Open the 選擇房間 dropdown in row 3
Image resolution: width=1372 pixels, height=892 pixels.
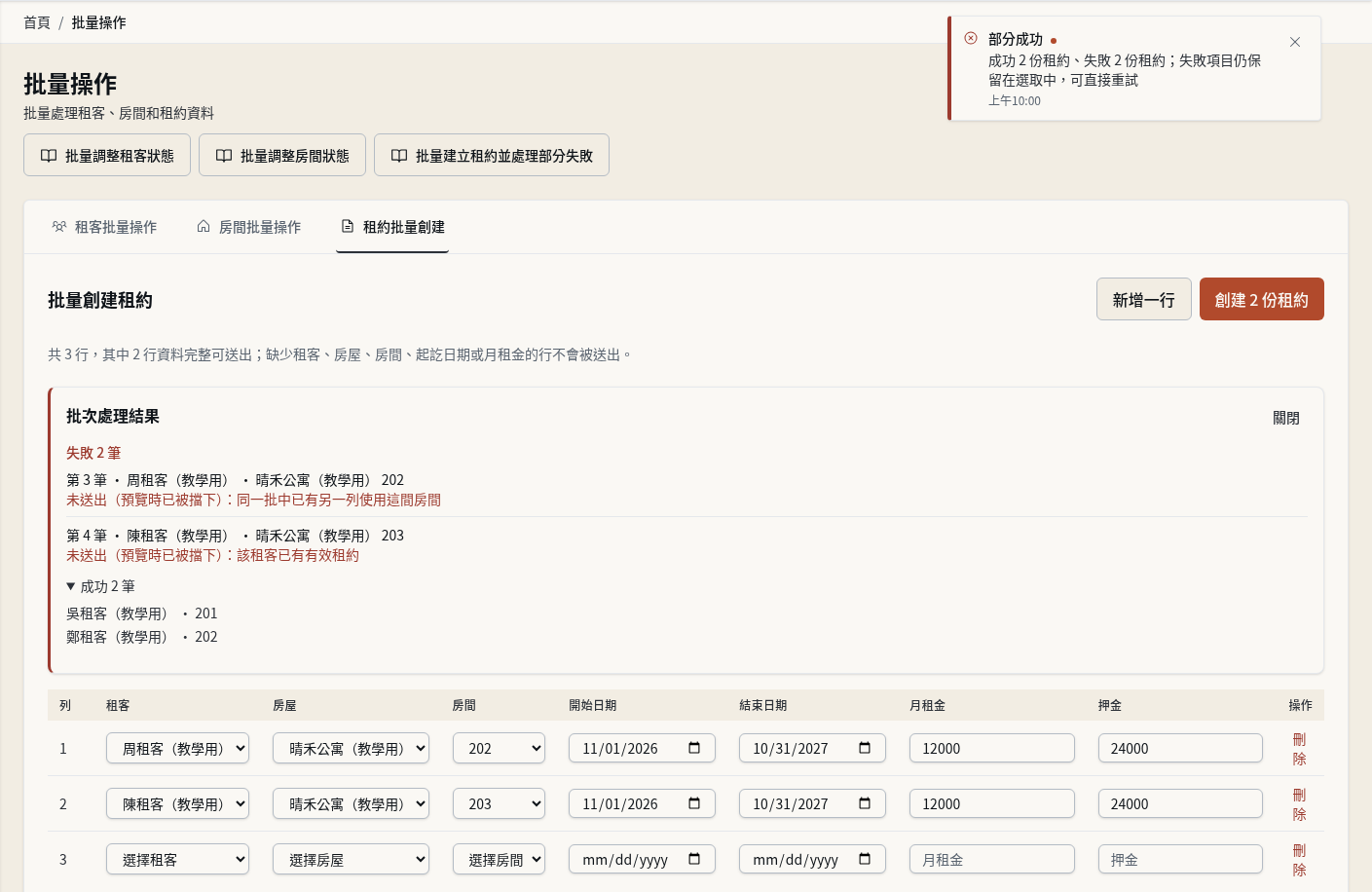point(499,859)
